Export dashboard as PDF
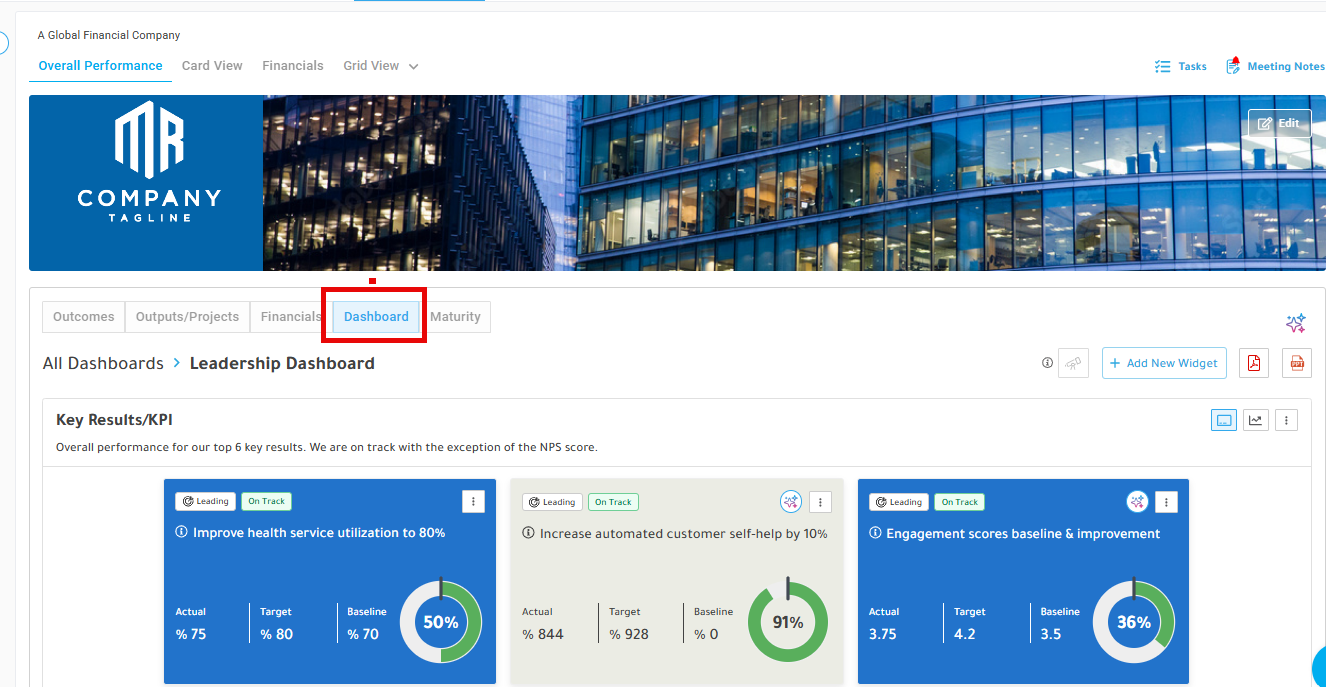1326x687 pixels. (1254, 363)
